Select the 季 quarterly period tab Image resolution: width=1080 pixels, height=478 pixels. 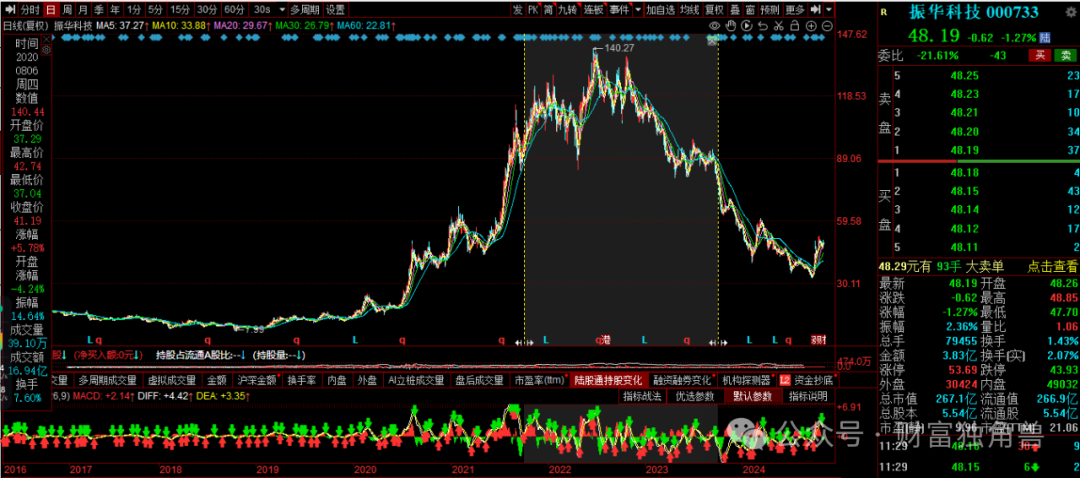99,10
